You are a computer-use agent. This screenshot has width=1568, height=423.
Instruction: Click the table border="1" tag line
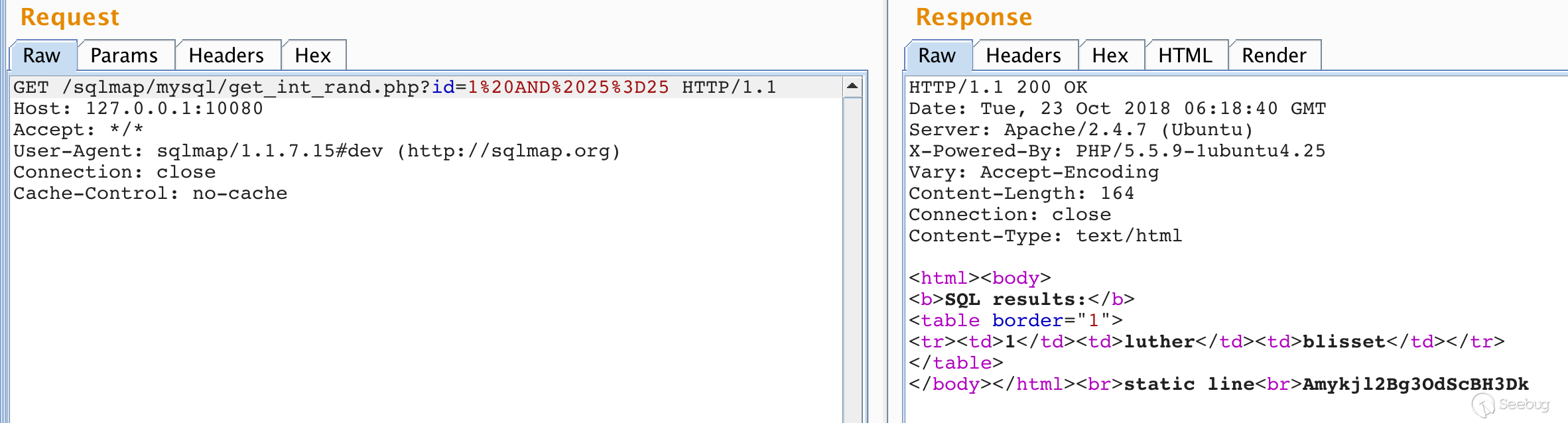[1015, 321]
